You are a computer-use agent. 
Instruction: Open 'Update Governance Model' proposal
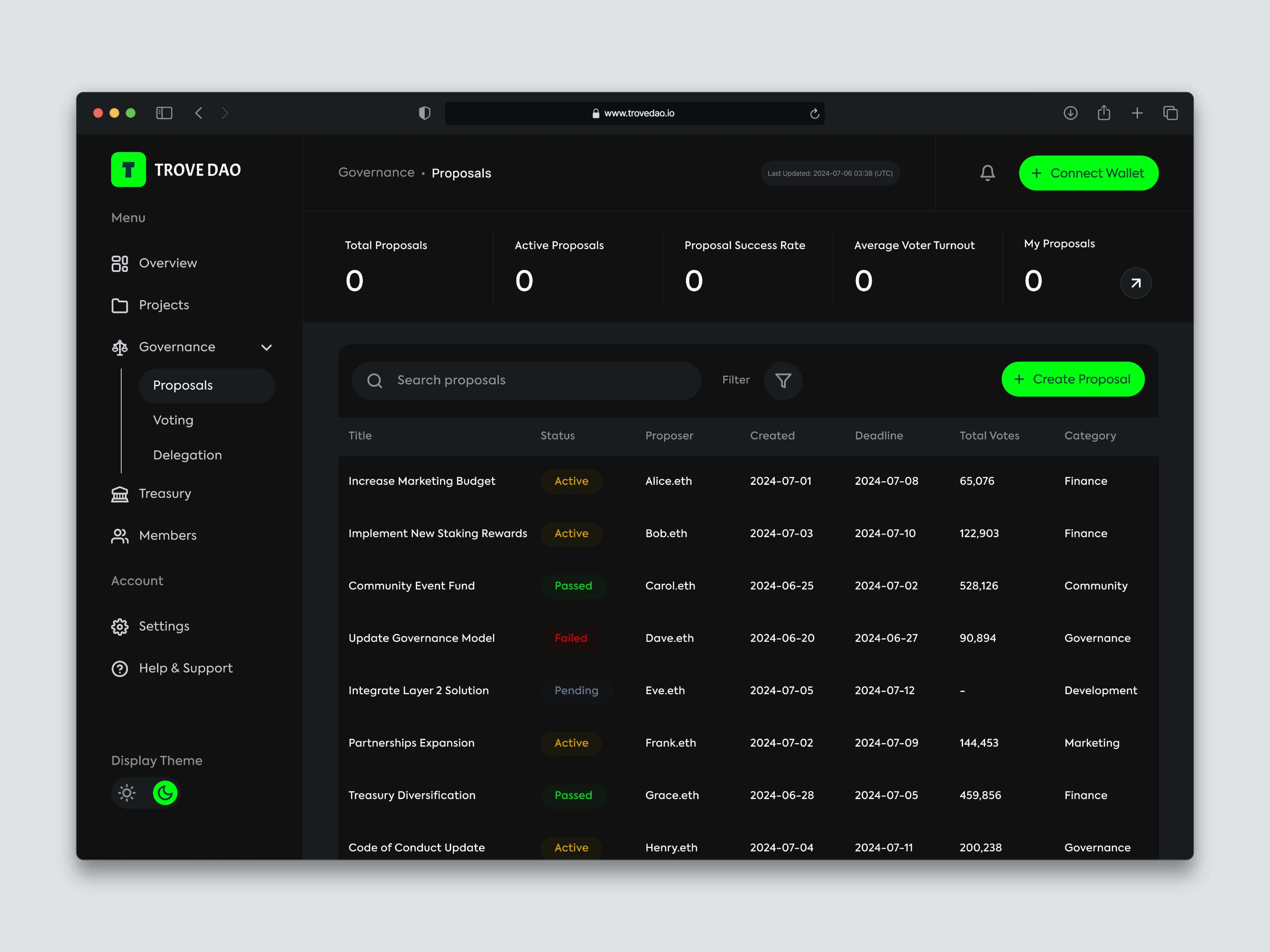click(421, 638)
